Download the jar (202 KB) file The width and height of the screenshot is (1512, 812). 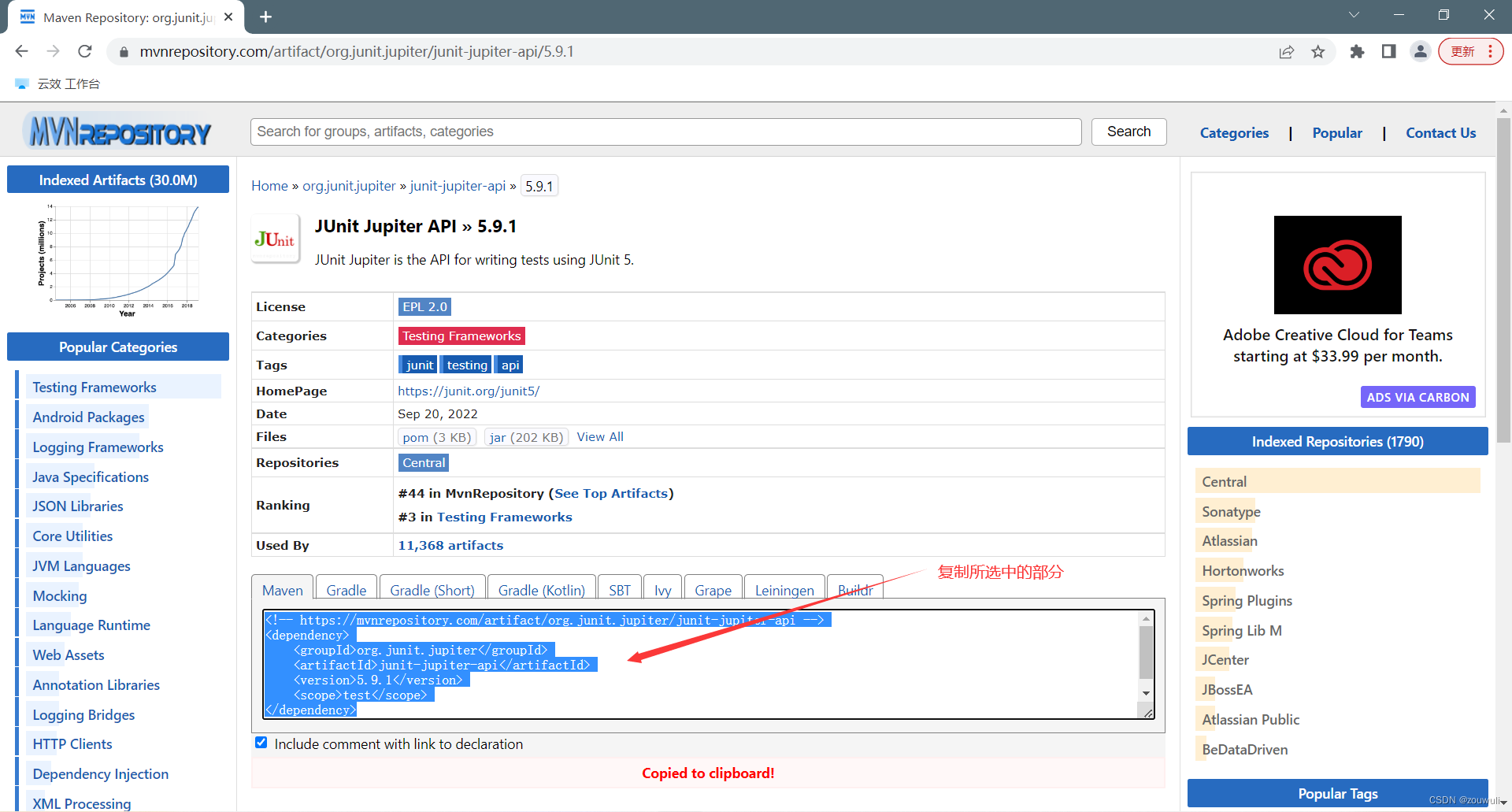click(x=526, y=437)
